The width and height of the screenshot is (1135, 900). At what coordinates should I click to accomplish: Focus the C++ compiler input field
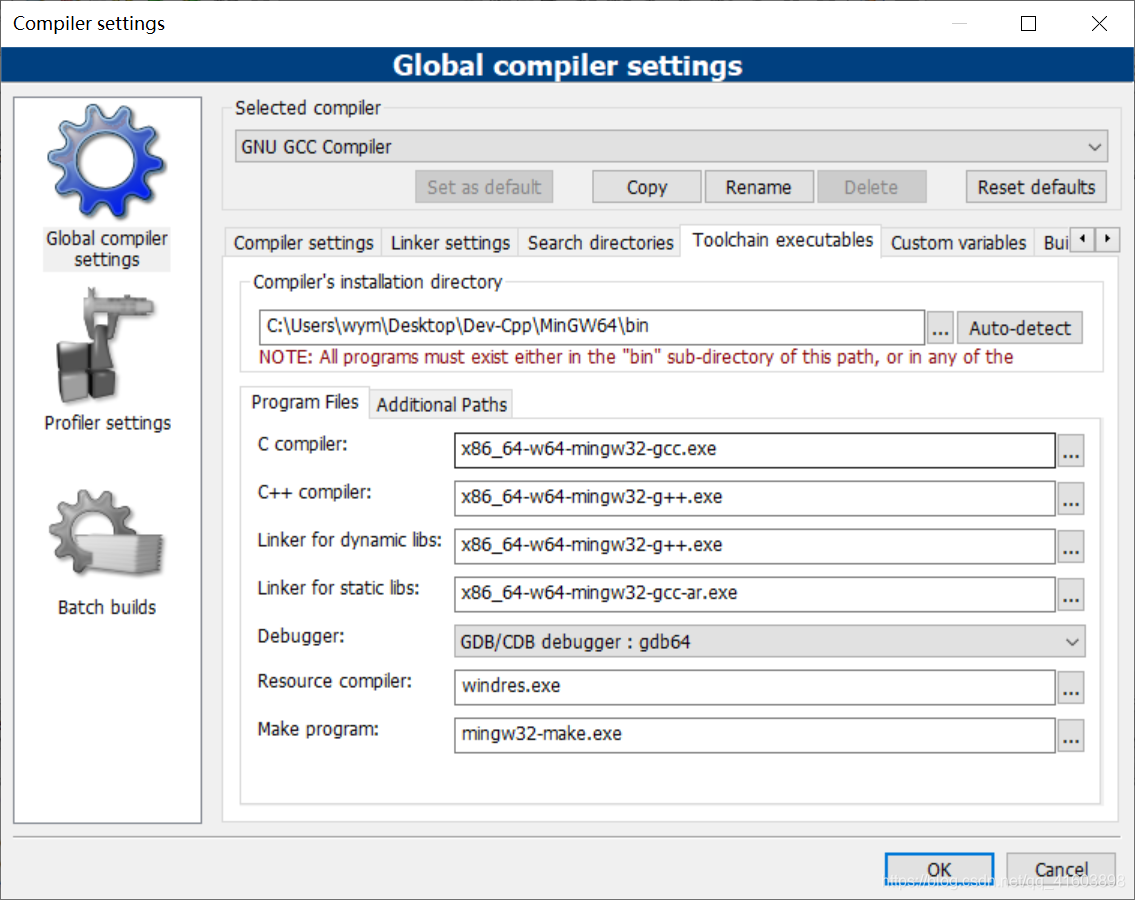(754, 498)
